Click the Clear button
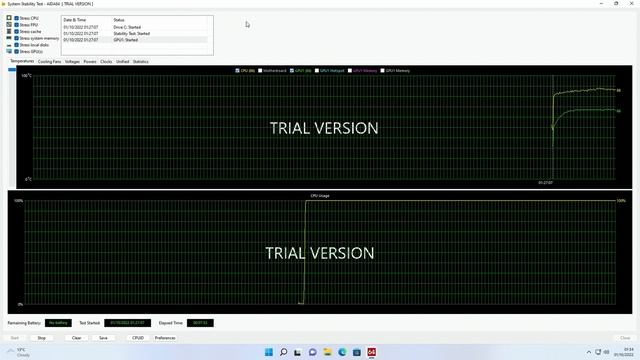The image size is (640, 360). 76,338
